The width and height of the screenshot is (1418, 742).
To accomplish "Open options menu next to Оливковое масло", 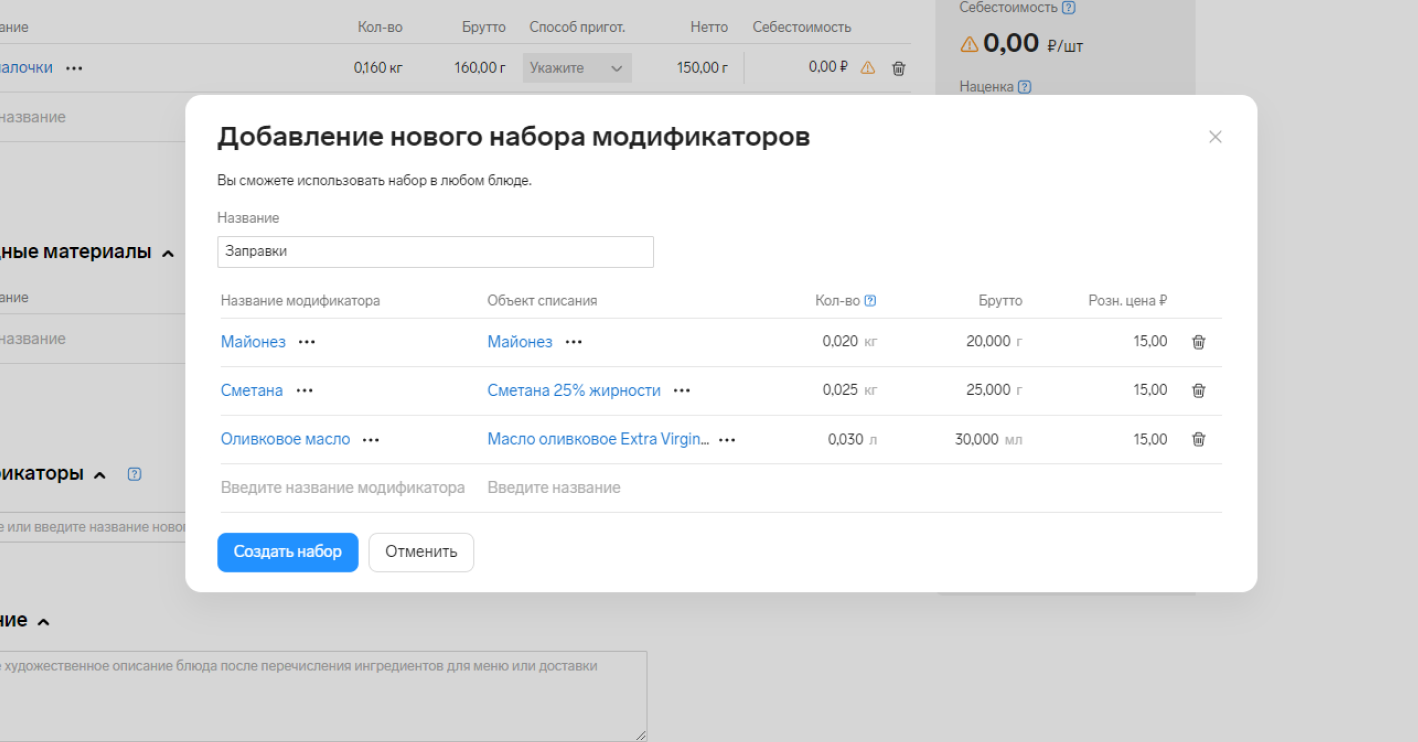I will [371, 439].
